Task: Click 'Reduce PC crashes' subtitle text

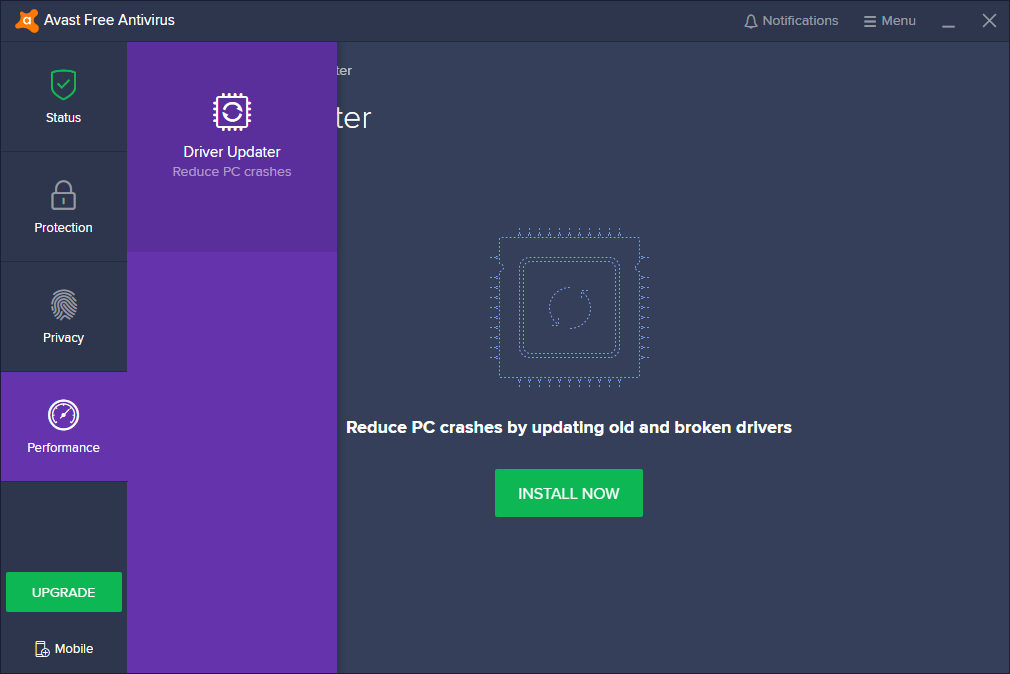Action: 232,171
